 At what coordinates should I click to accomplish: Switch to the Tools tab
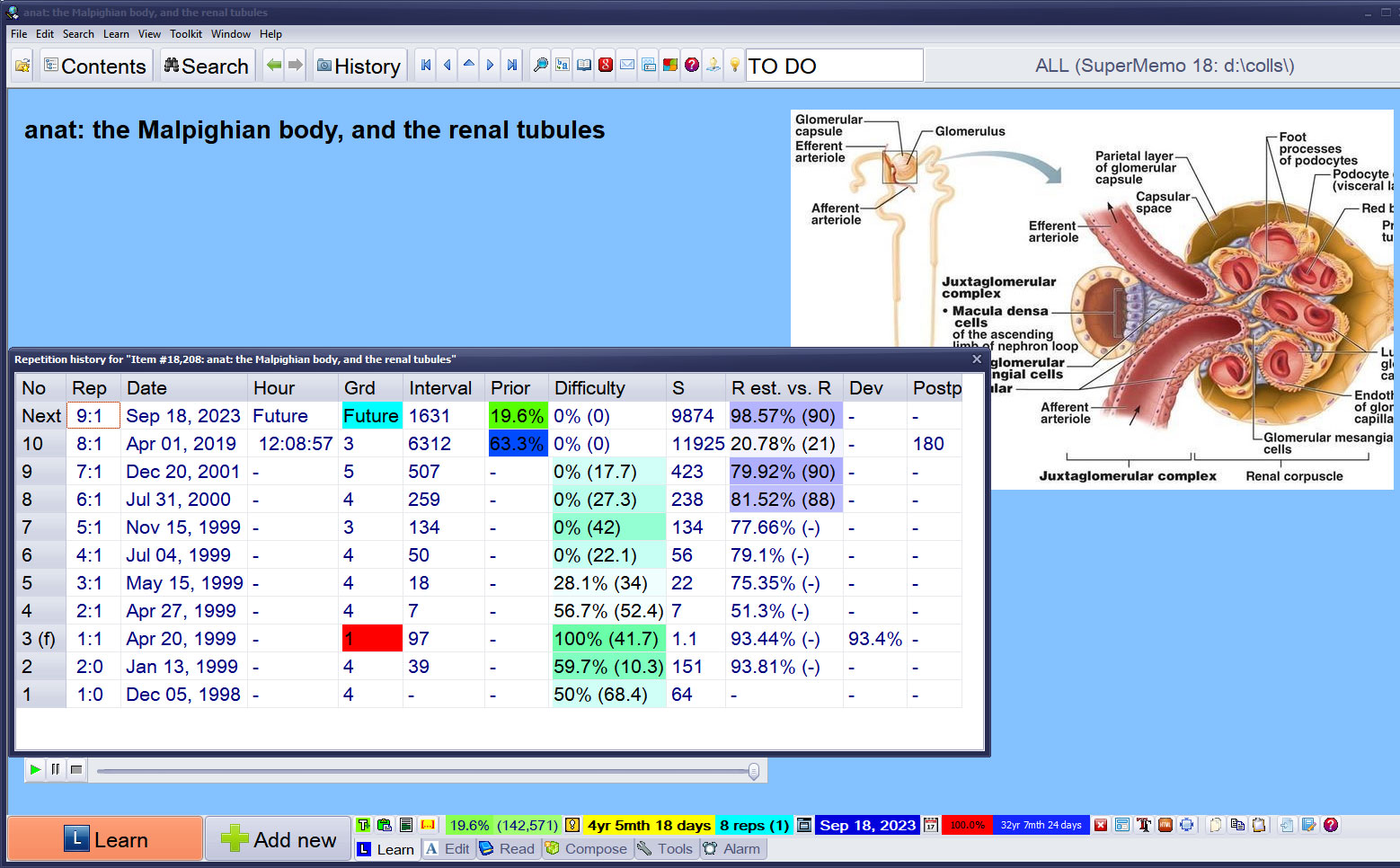[666, 849]
